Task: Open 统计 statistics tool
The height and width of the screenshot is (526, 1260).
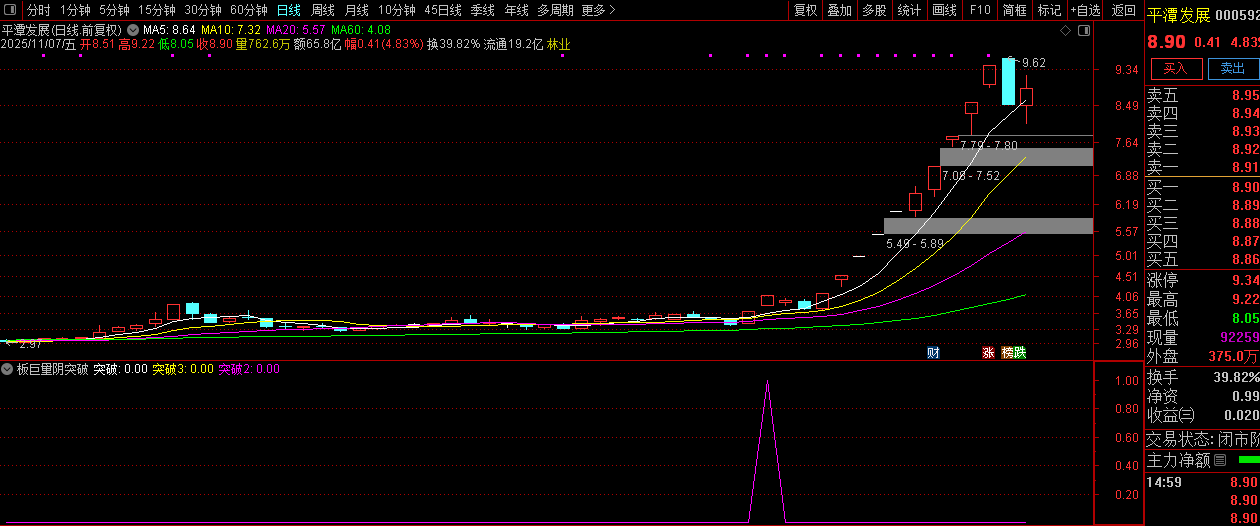Action: (909, 10)
